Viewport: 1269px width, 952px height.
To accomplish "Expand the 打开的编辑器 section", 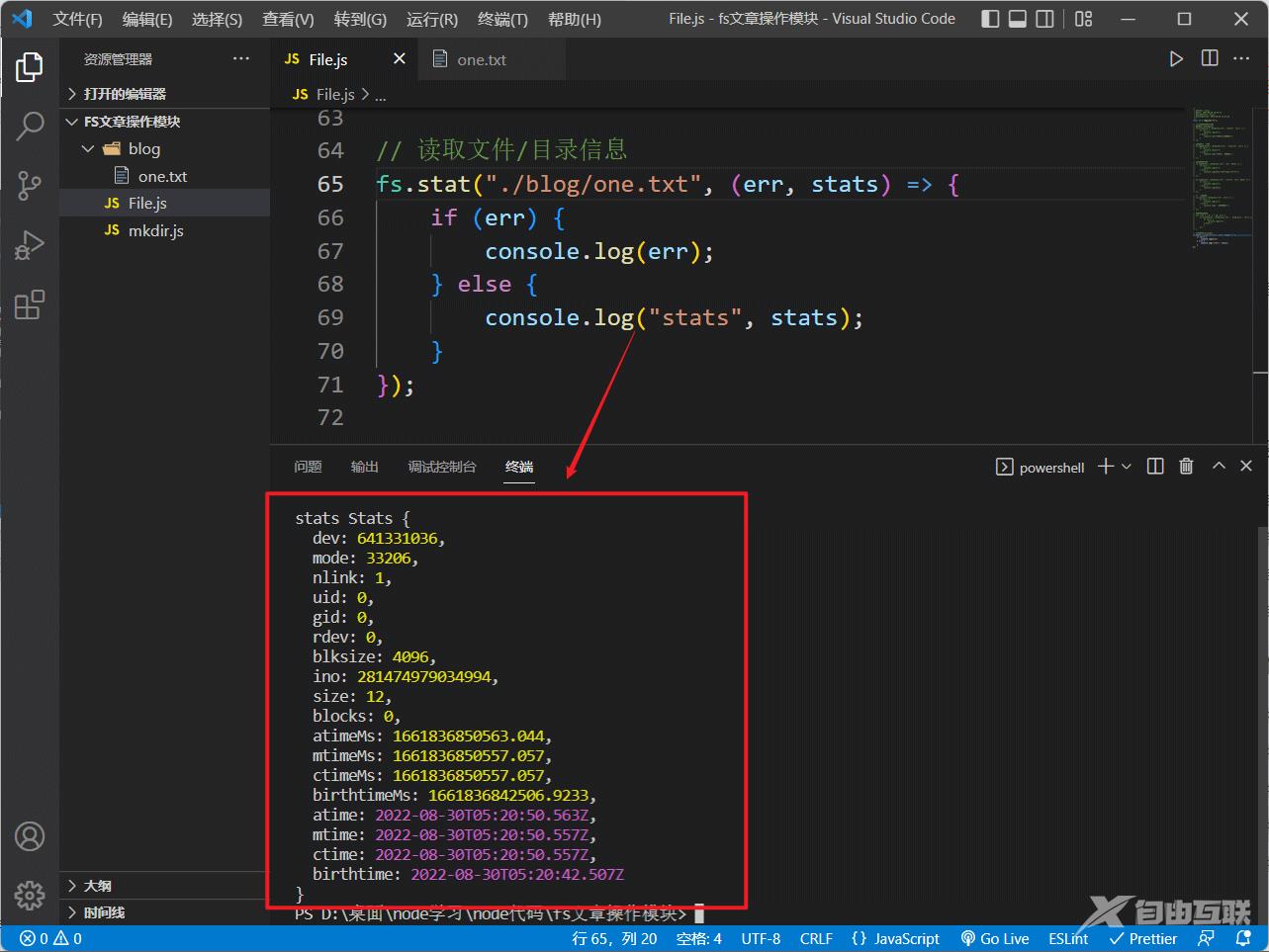I will pos(165,94).
